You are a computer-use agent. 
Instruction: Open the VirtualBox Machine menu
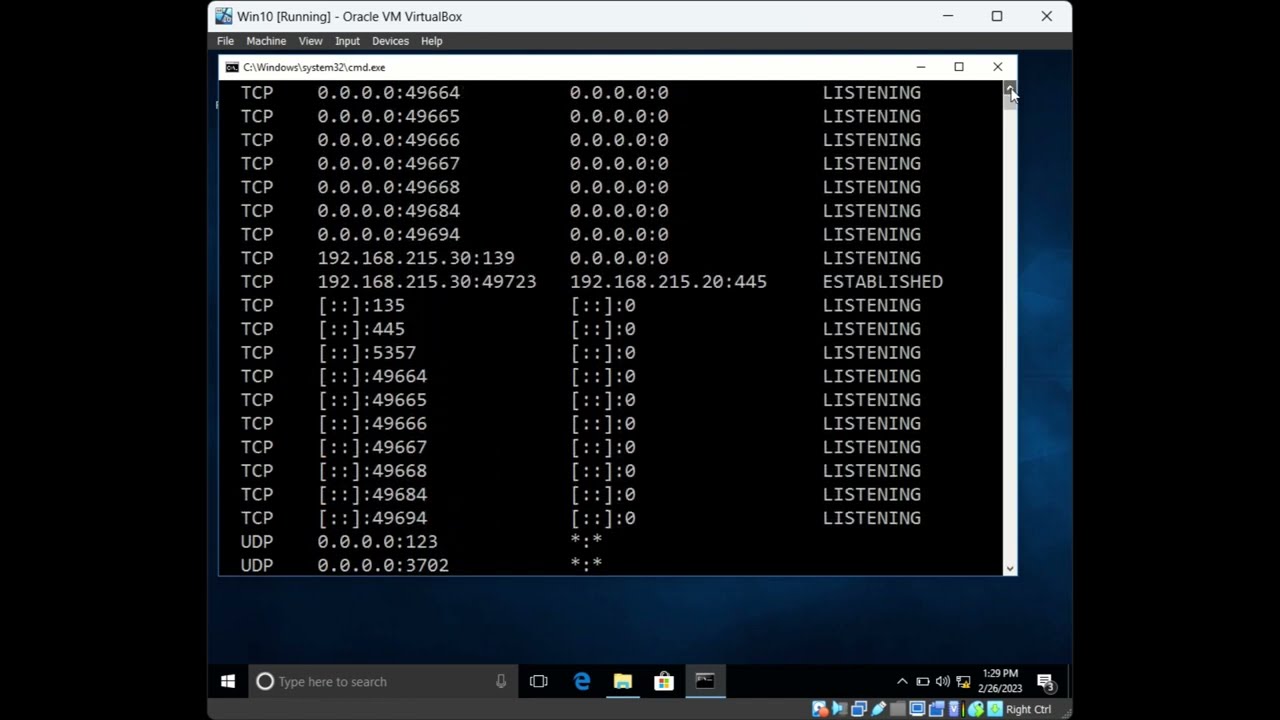[x=266, y=41]
